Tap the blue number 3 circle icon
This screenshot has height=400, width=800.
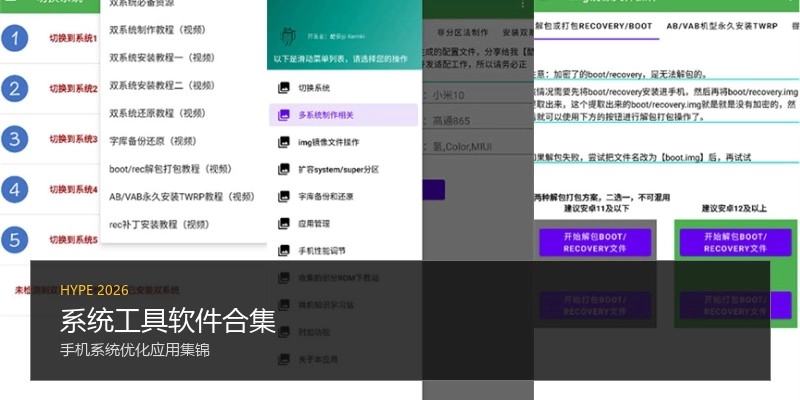(x=14, y=139)
